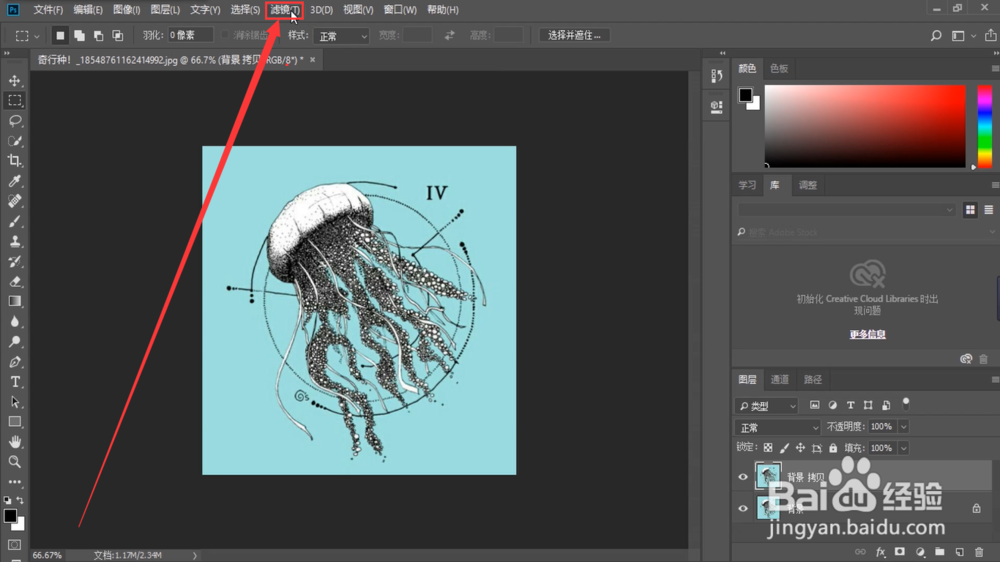Open the library selection dropdown

point(846,209)
